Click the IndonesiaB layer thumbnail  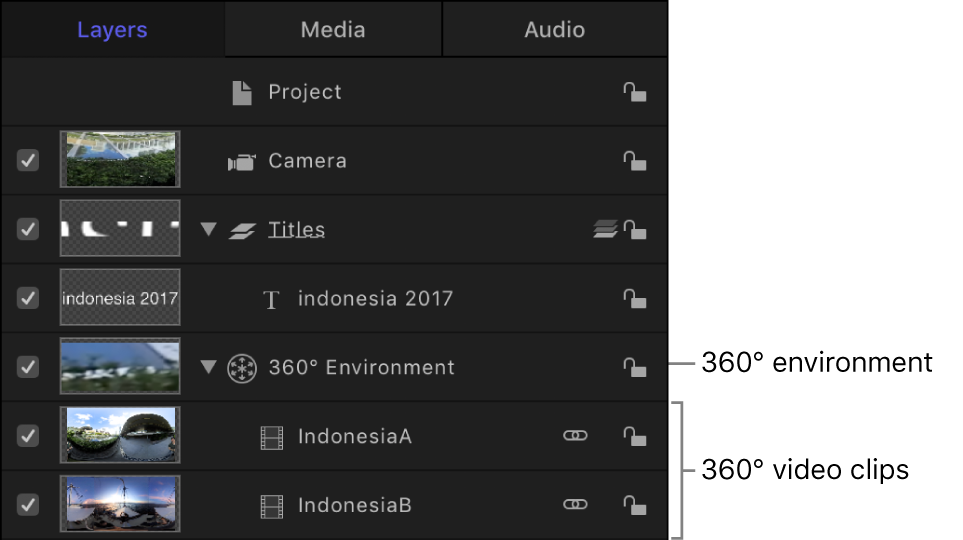(120, 504)
